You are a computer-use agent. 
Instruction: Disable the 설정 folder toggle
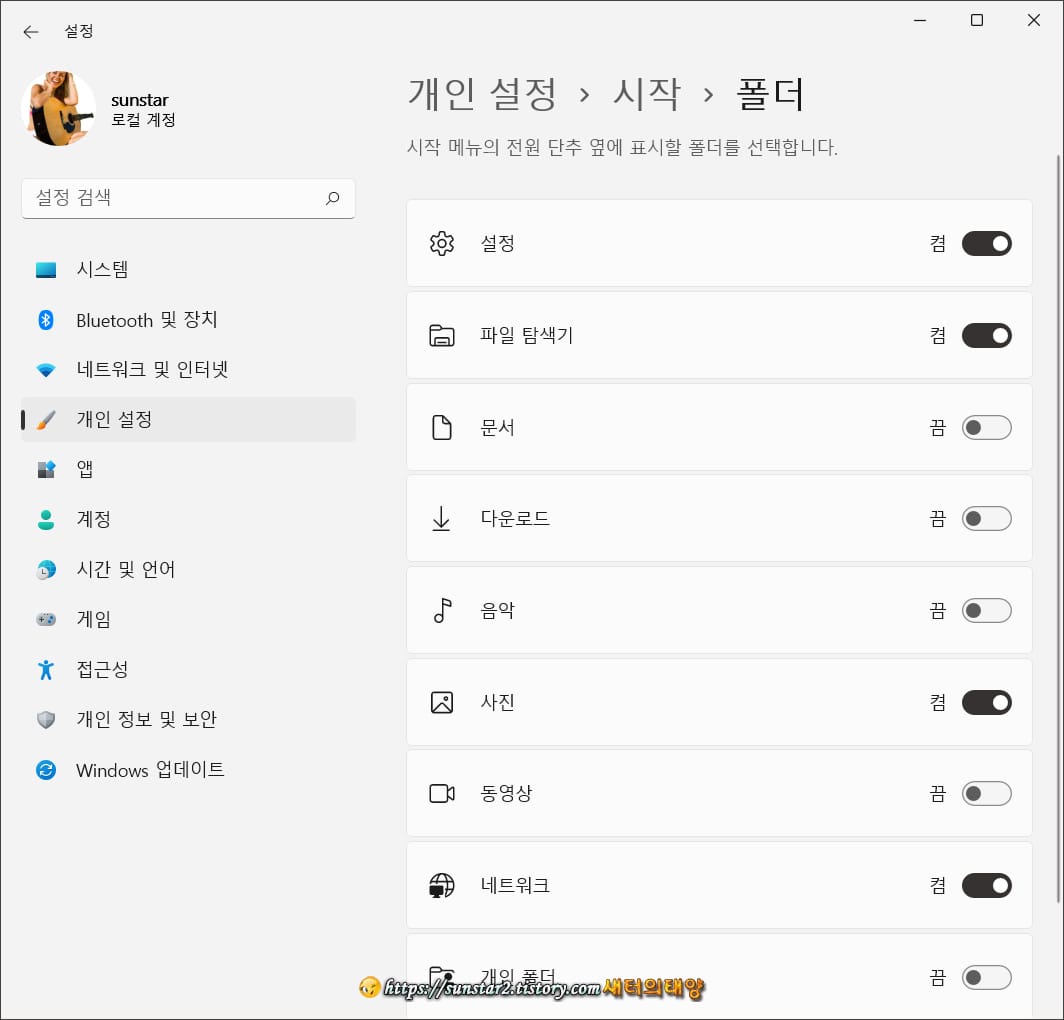point(986,243)
